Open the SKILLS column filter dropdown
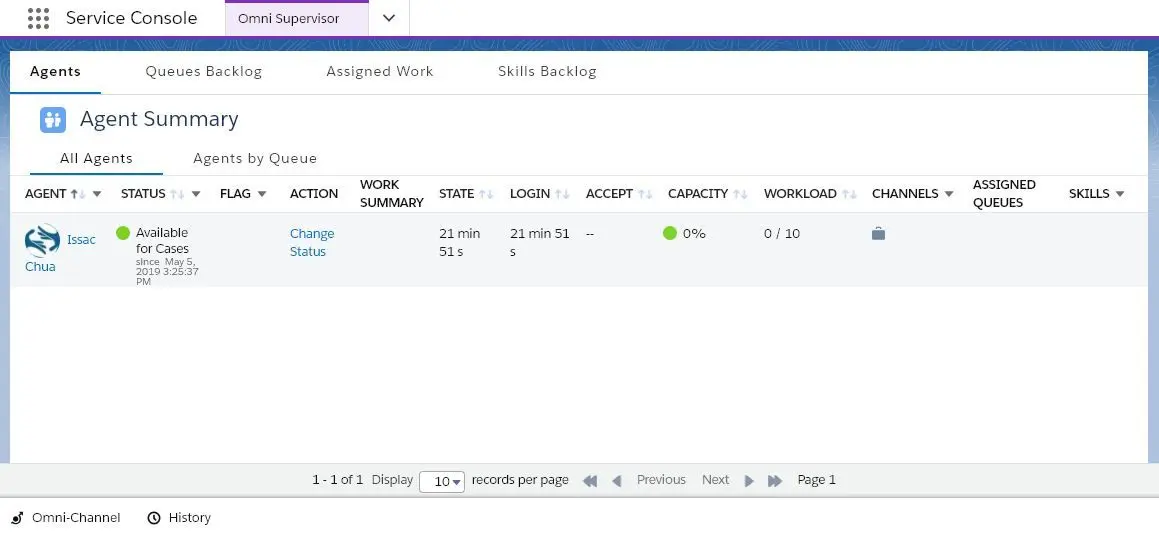Viewport: 1159px width, 535px height. [x=1120, y=194]
